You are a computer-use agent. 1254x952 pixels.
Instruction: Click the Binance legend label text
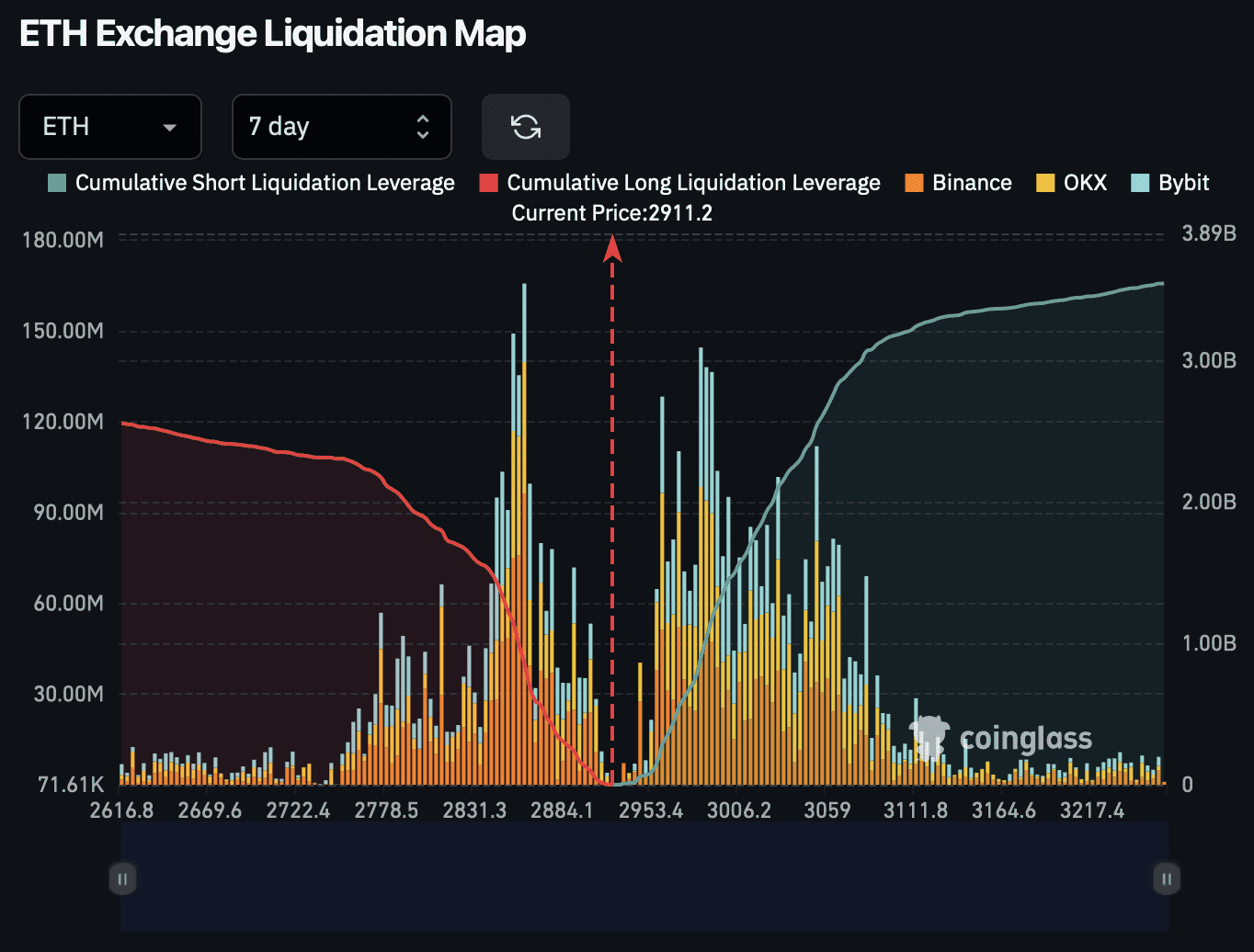972,183
